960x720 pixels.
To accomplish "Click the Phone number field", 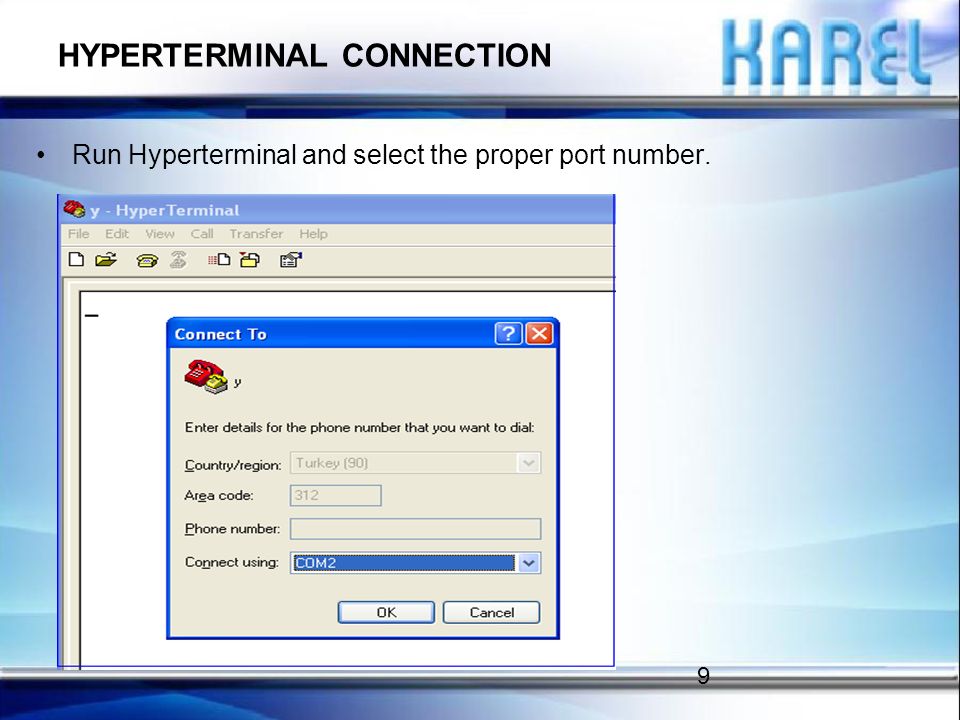I will tap(415, 529).
